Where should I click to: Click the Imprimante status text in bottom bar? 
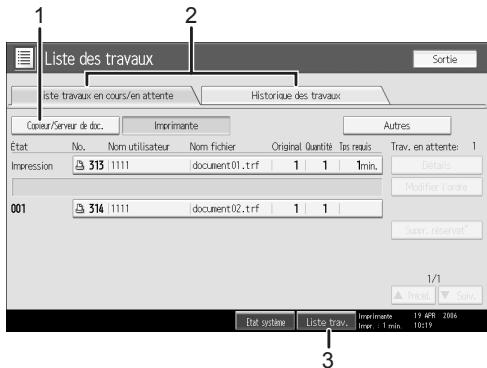(x=375, y=316)
